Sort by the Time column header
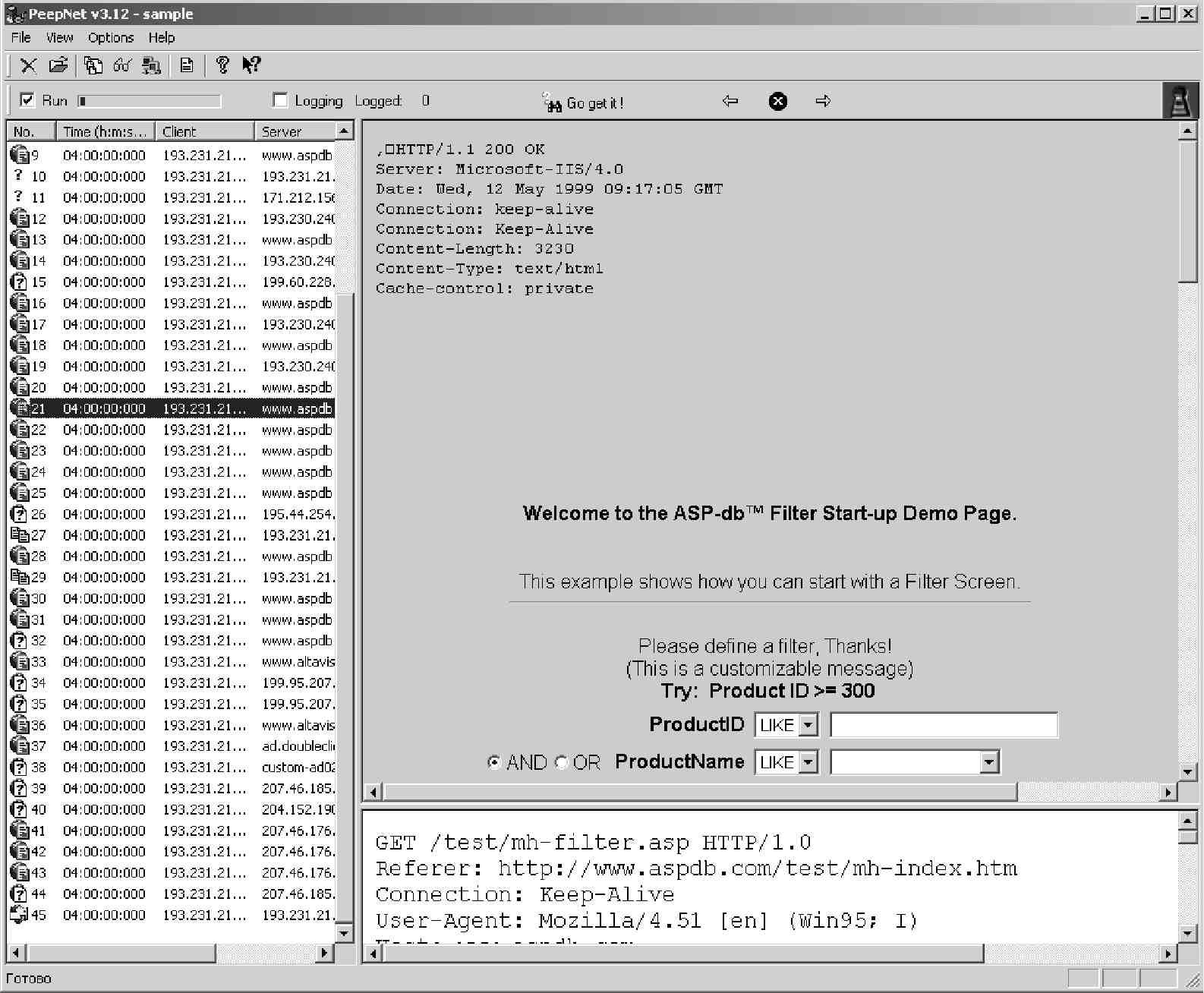 point(106,131)
